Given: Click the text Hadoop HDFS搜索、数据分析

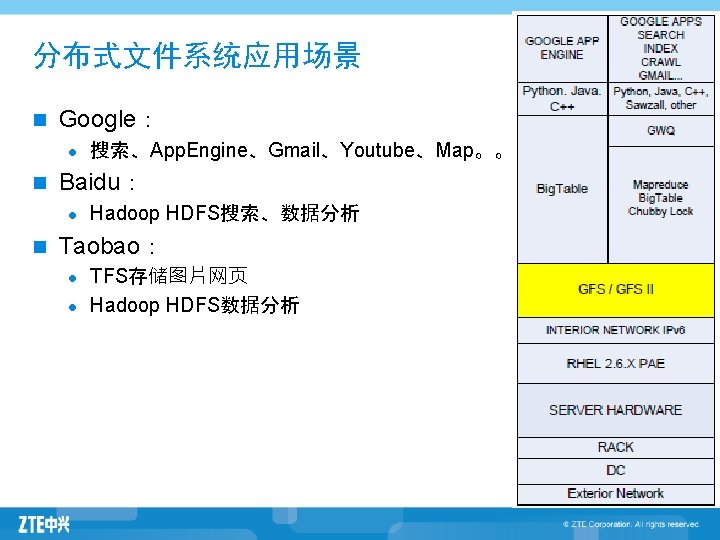Looking at the screenshot, I should point(225,213).
